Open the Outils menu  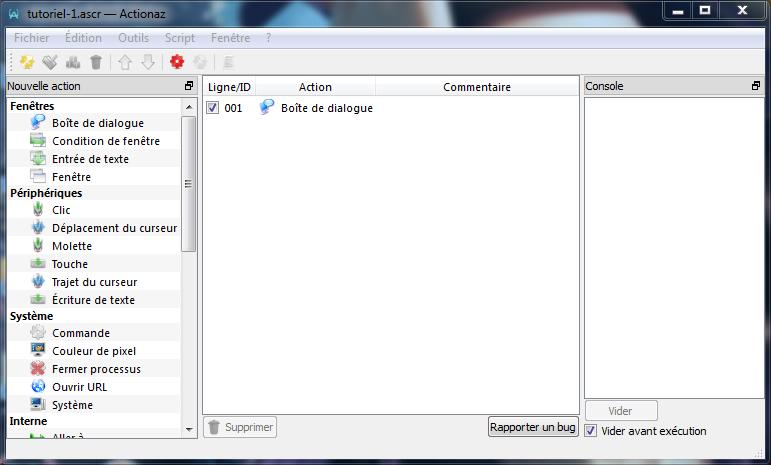[133, 38]
